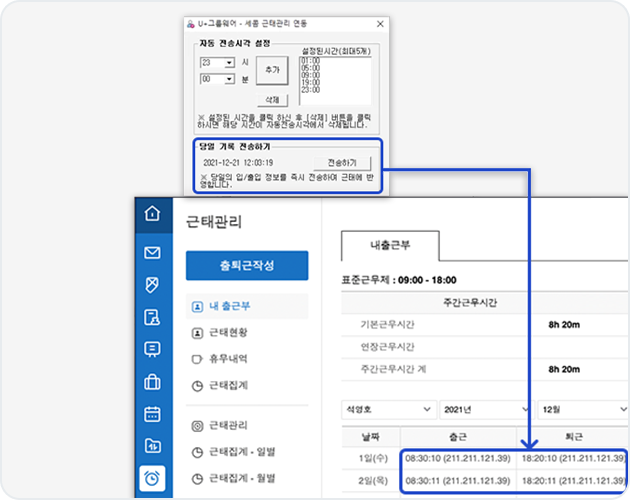Open the home icon in blue sidebar

152,213
